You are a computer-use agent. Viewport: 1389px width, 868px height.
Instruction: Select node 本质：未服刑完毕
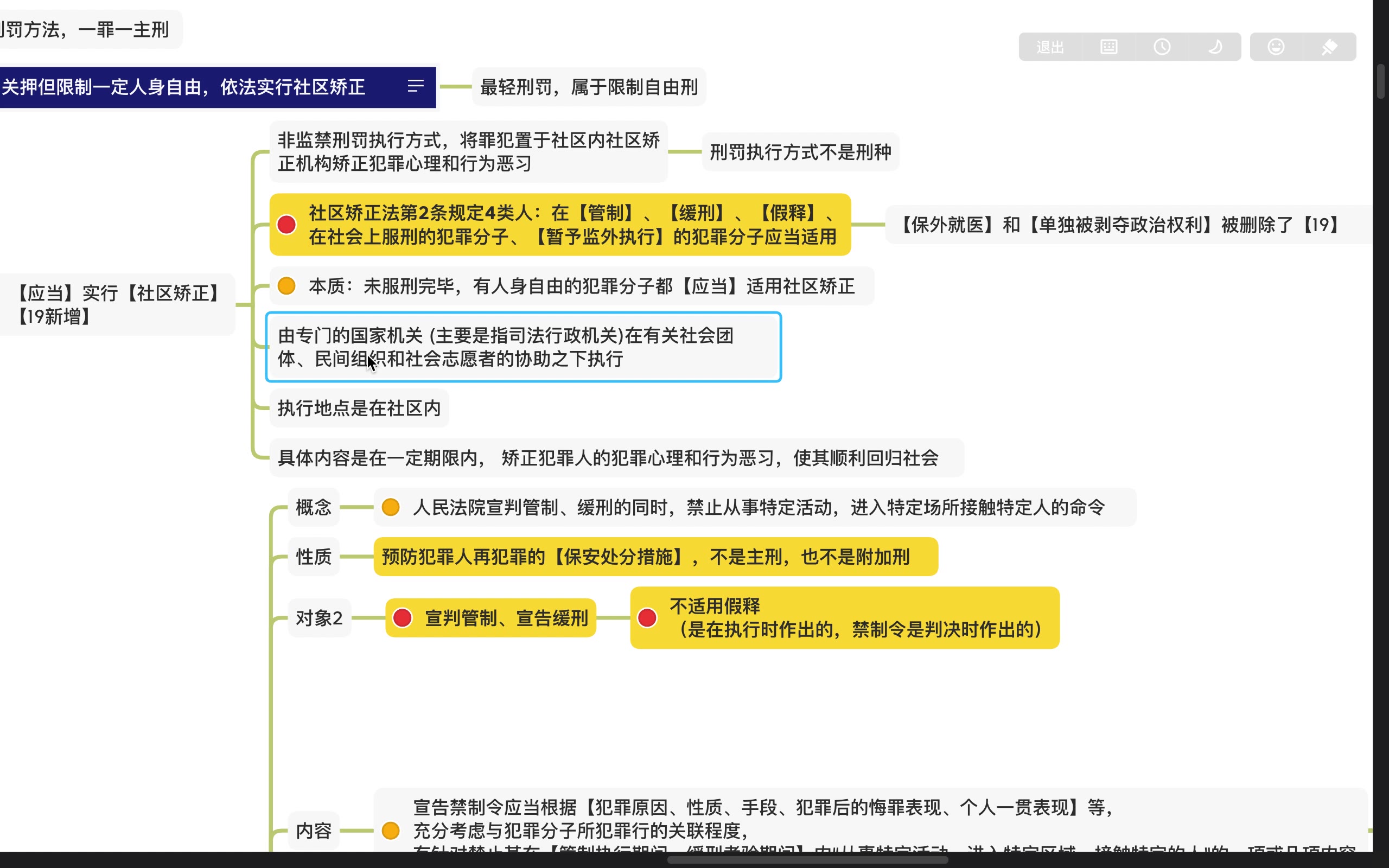pyautogui.click(x=572, y=286)
